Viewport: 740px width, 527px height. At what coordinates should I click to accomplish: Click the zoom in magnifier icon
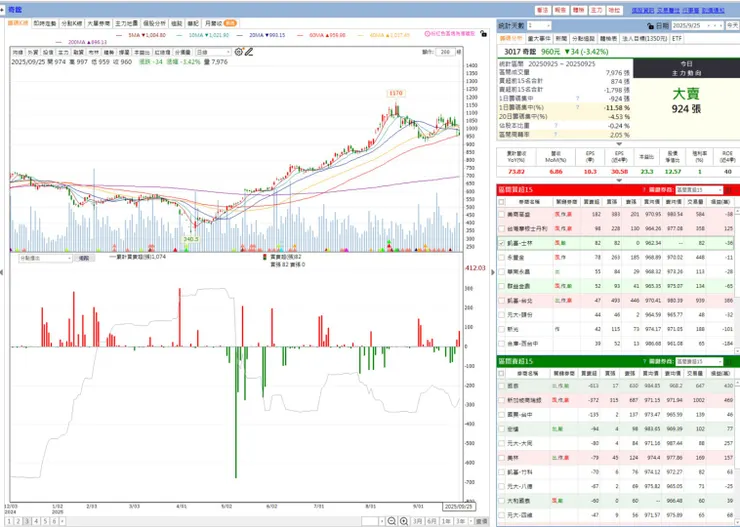pyautogui.click(x=404, y=521)
